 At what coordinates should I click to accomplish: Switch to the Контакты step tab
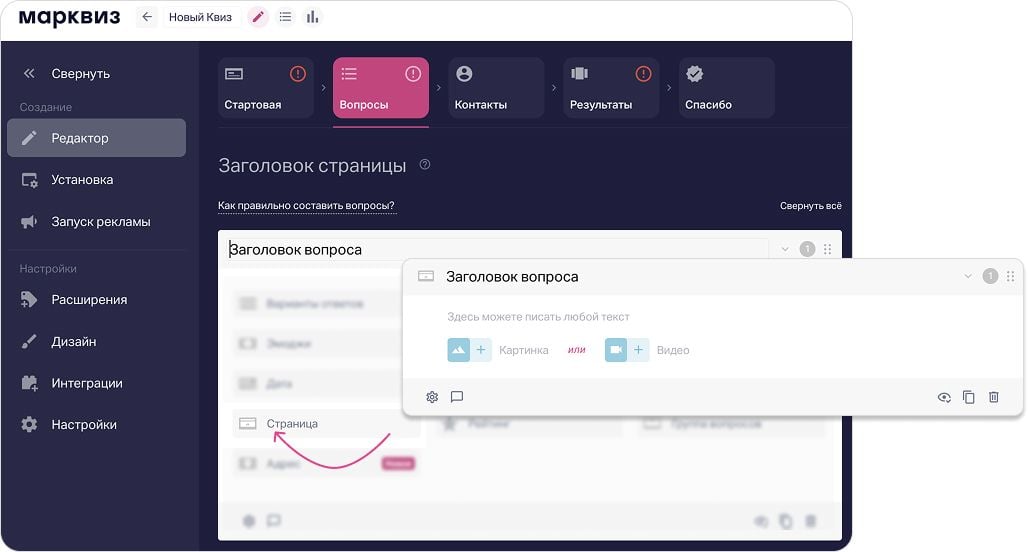click(496, 88)
